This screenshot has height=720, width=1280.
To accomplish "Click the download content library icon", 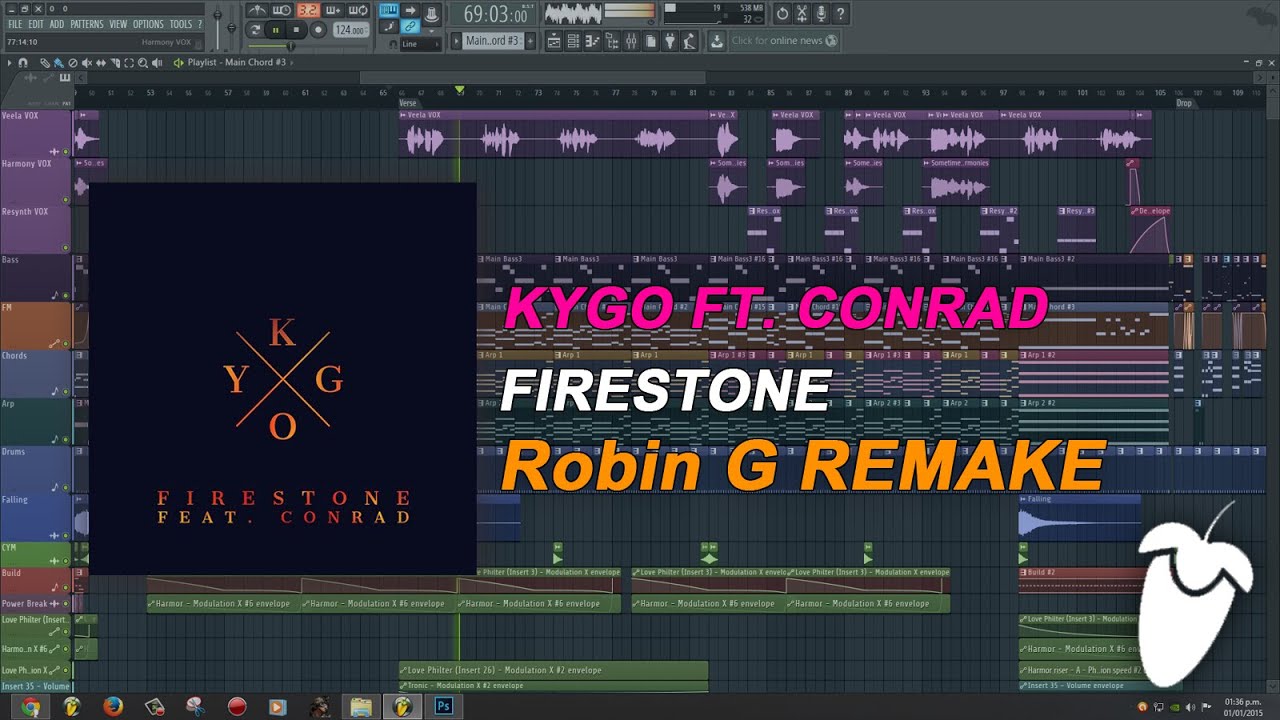I will [717, 41].
